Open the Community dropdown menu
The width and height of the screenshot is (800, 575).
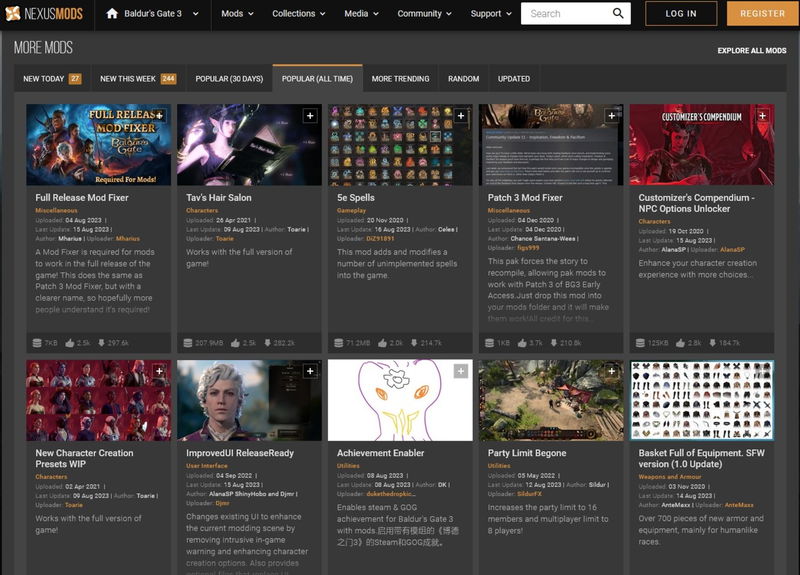tap(425, 14)
